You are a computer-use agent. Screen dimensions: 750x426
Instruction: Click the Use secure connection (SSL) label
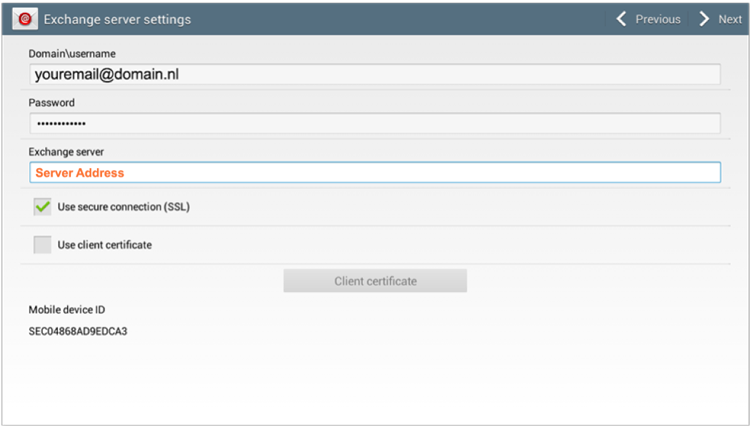(123, 207)
